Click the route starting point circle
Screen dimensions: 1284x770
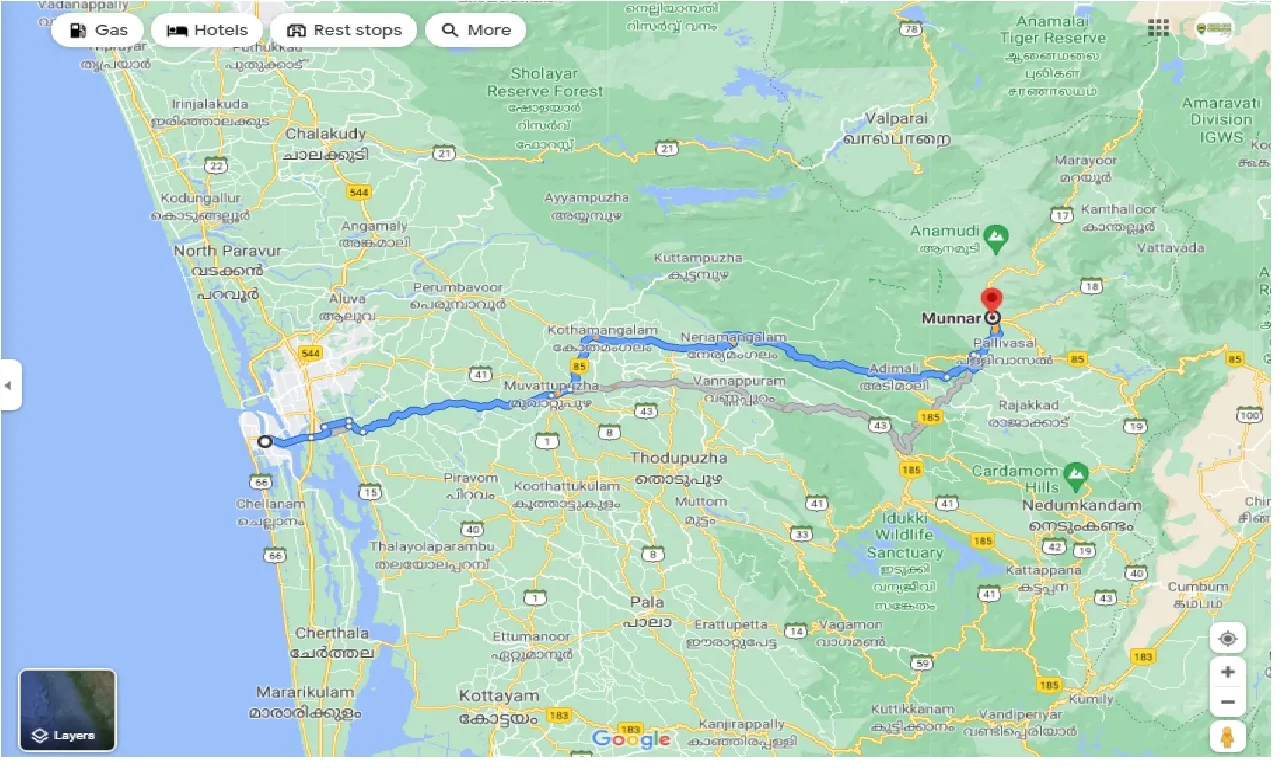tap(264, 441)
